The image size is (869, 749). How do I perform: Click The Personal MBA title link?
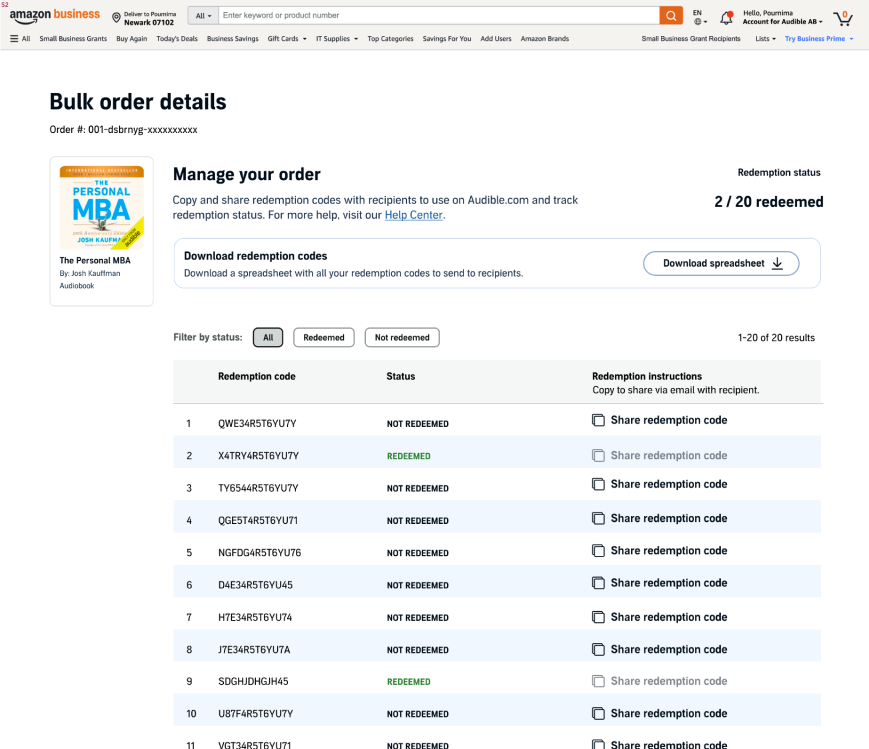95,261
